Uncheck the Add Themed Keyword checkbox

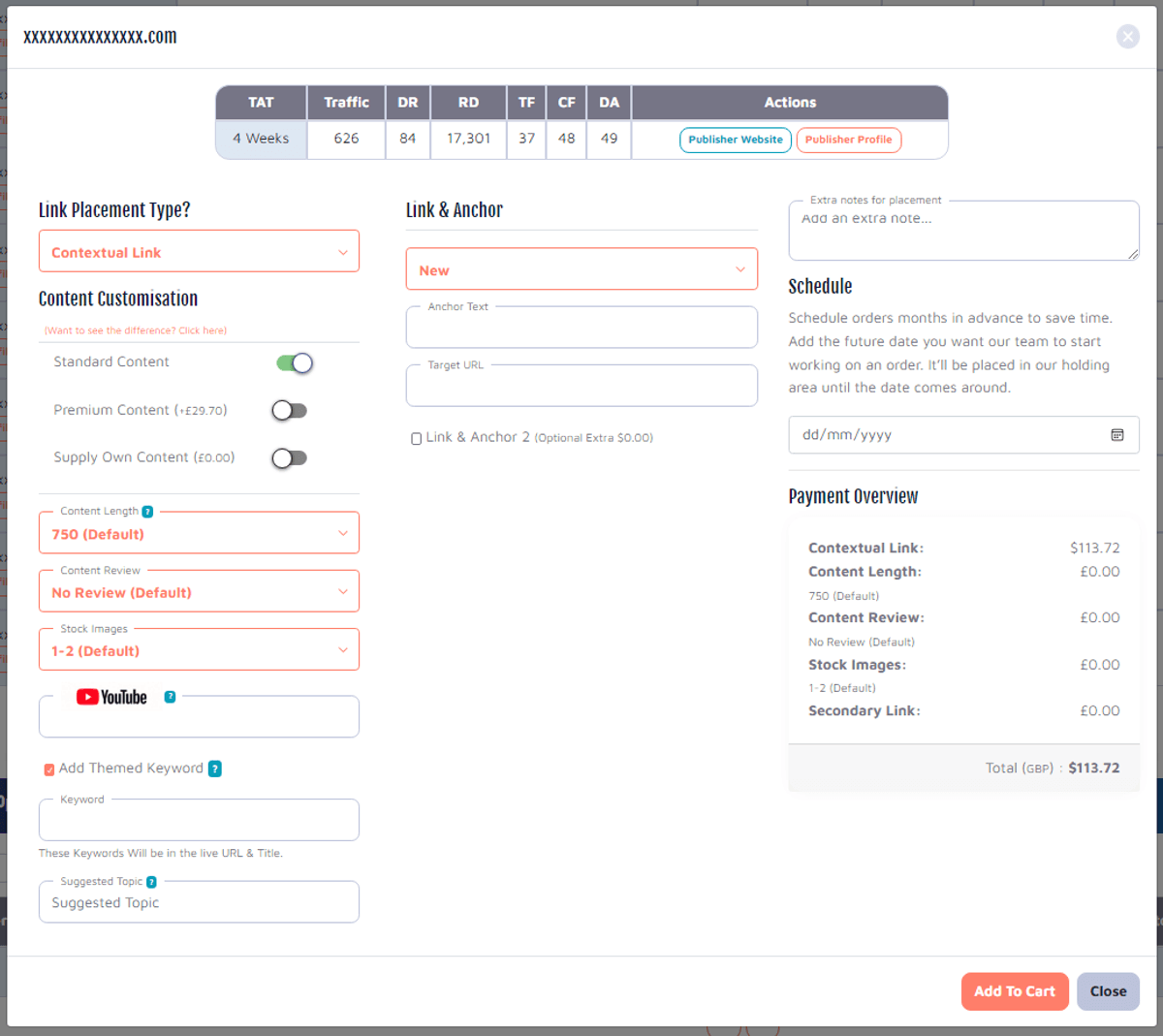coord(49,769)
